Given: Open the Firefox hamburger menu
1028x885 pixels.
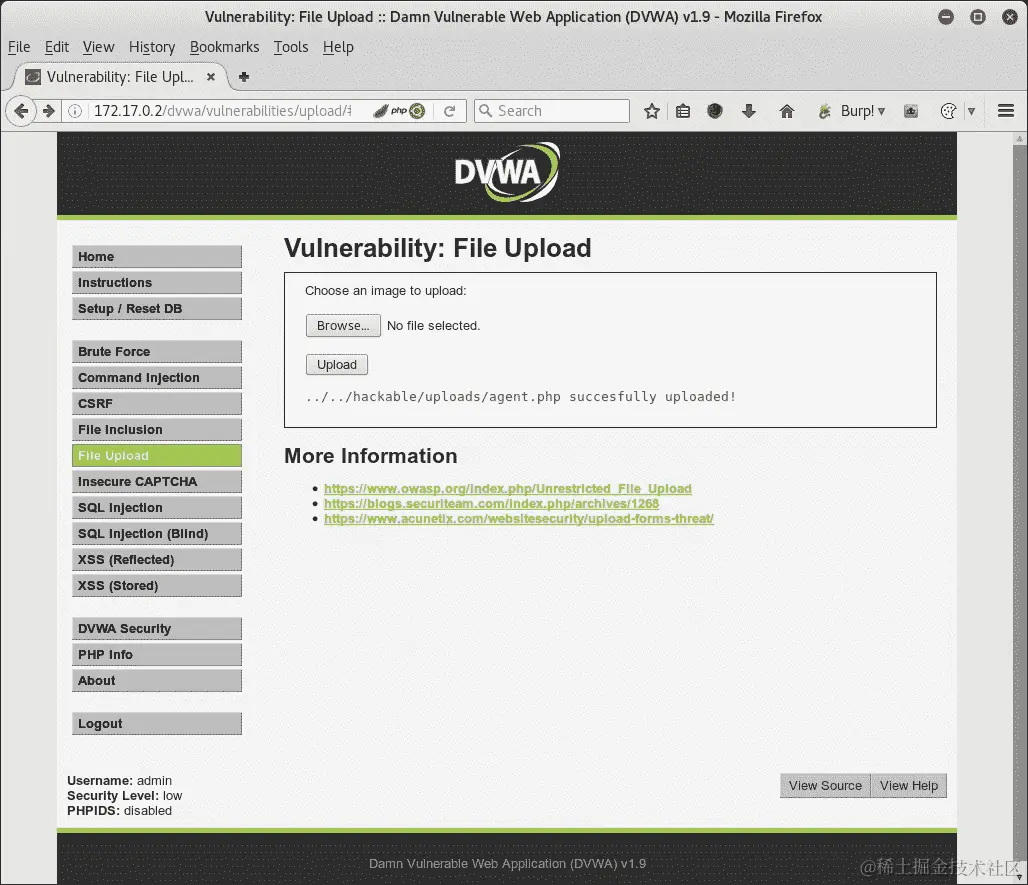Looking at the screenshot, I should click(x=1006, y=111).
